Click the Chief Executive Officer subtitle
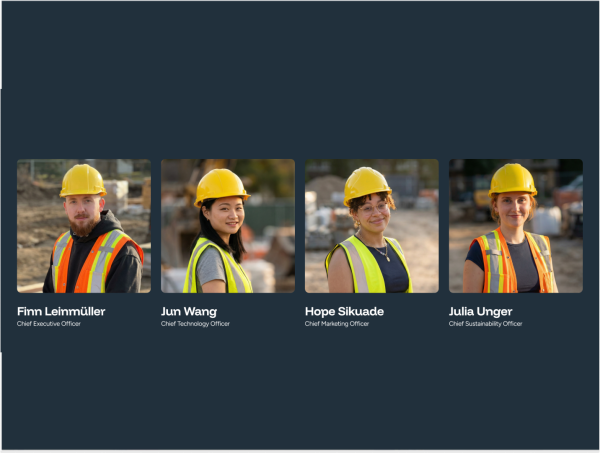The height and width of the screenshot is (453, 600). coord(49,324)
